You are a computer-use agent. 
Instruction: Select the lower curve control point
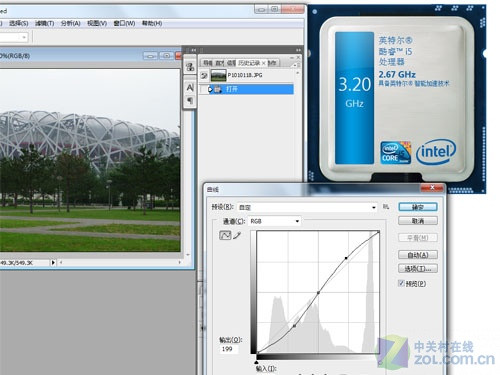[x=294, y=326]
